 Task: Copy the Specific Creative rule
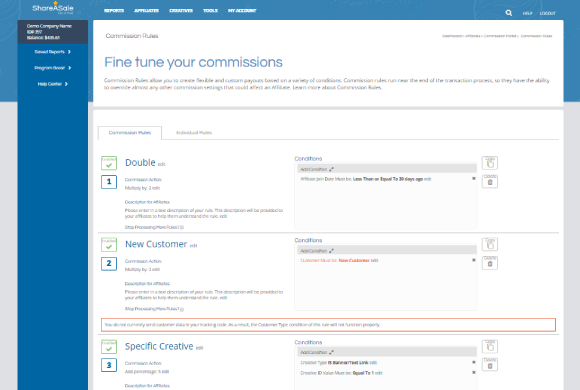(x=490, y=346)
